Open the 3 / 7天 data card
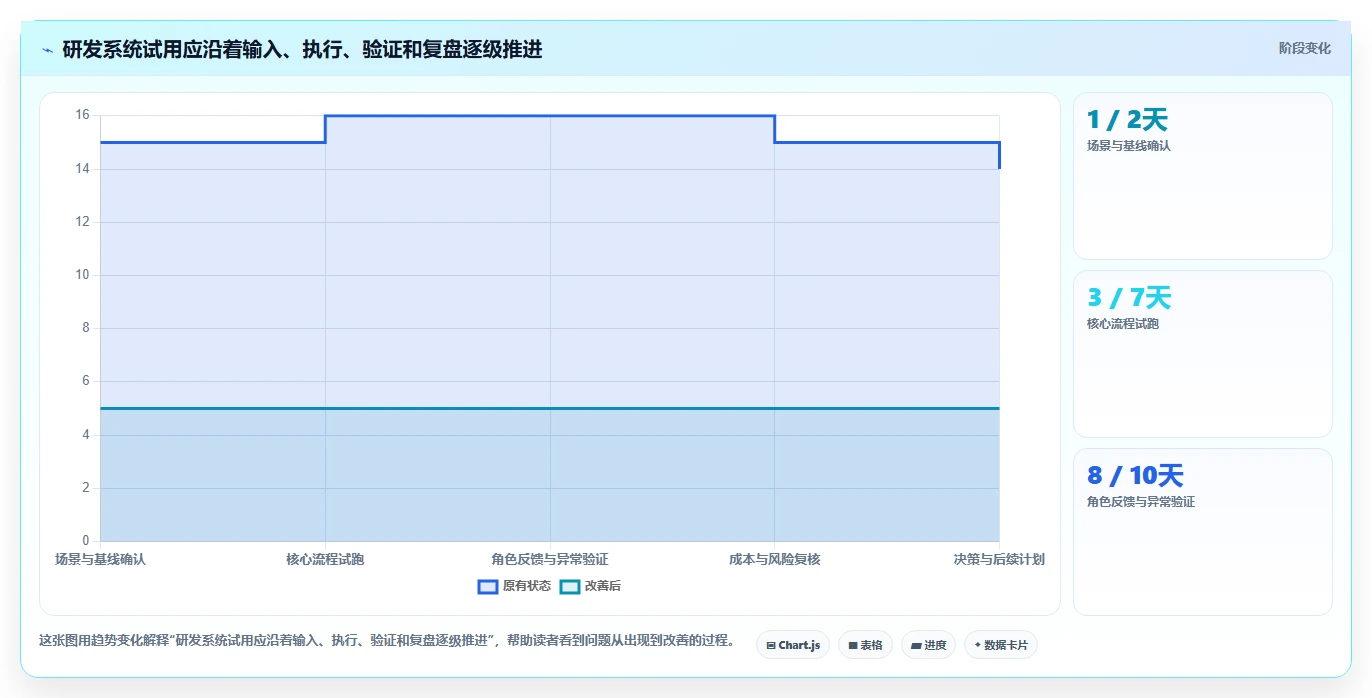 [x=1202, y=354]
